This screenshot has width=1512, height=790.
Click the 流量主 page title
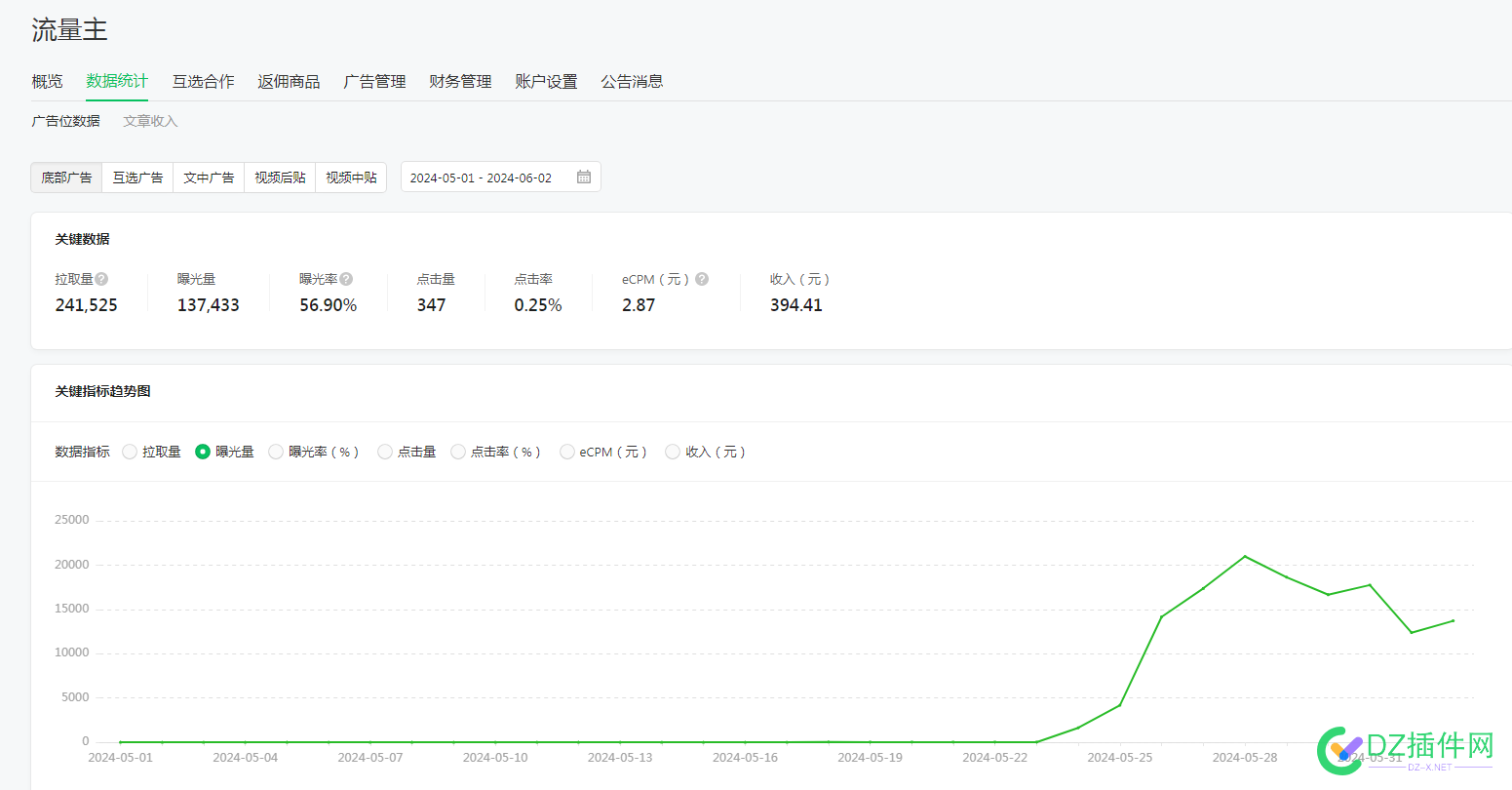69,30
